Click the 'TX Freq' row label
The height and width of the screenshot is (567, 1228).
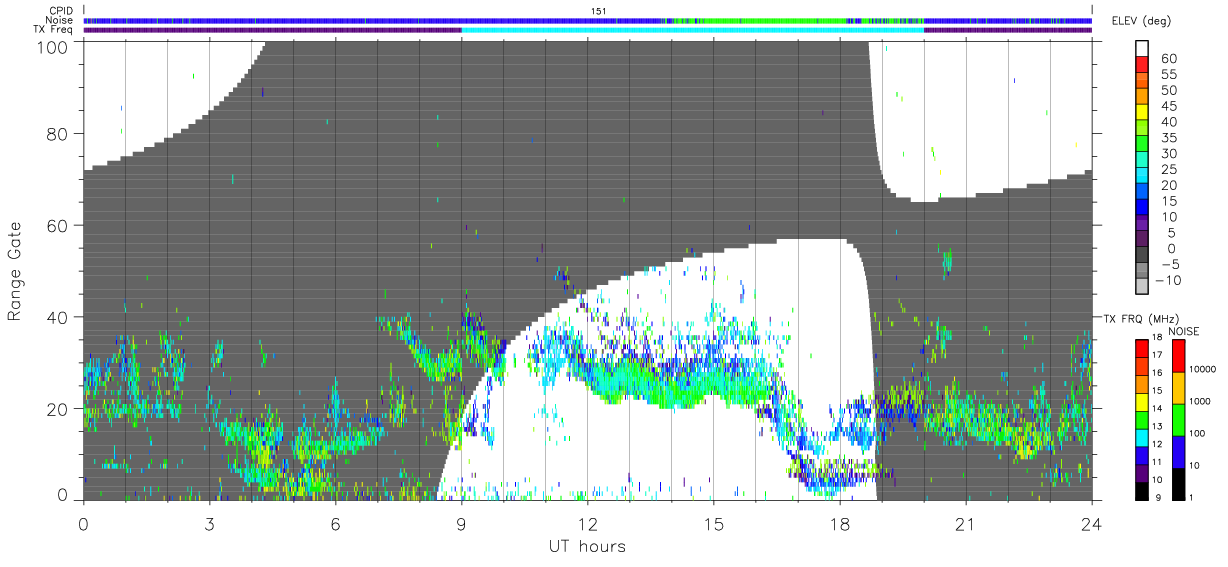(x=53, y=30)
